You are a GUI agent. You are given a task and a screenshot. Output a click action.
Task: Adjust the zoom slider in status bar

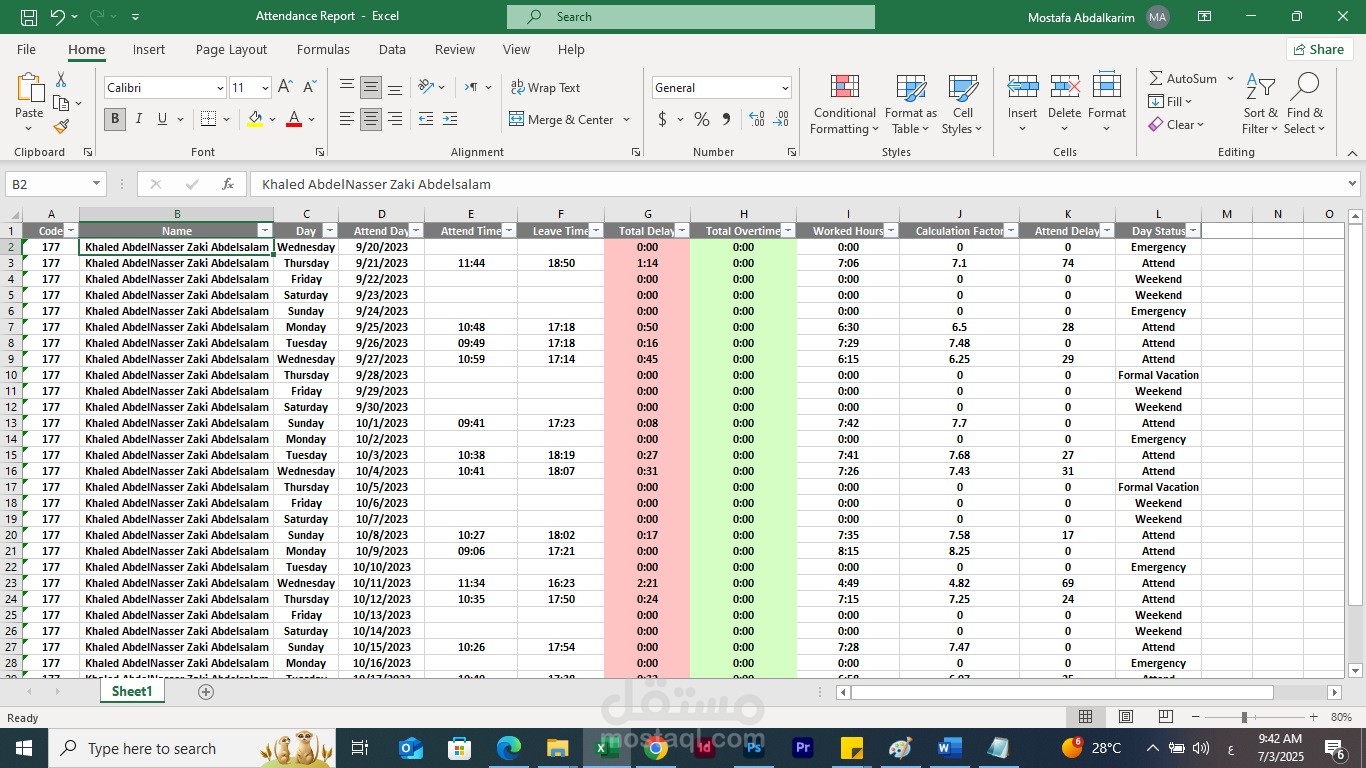coord(1244,717)
